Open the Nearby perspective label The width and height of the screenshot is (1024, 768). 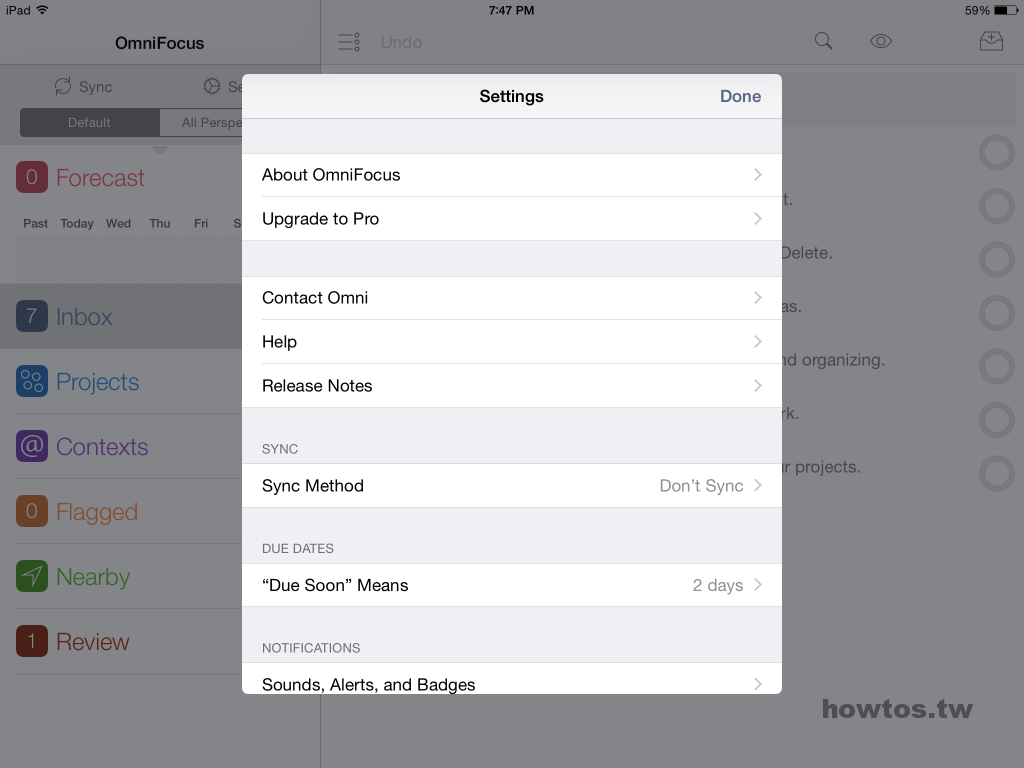(x=93, y=577)
